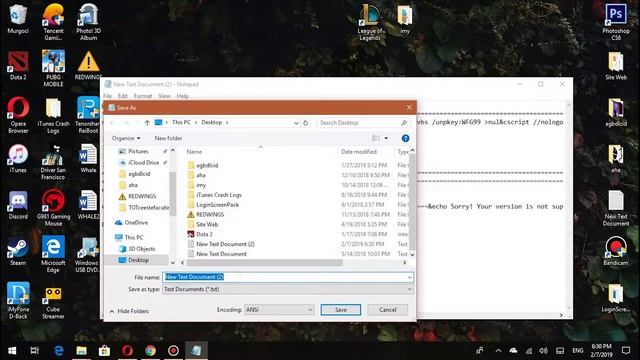Open the Edit menu in Notepad
This screenshot has width=640, height=360.
click(x=123, y=96)
